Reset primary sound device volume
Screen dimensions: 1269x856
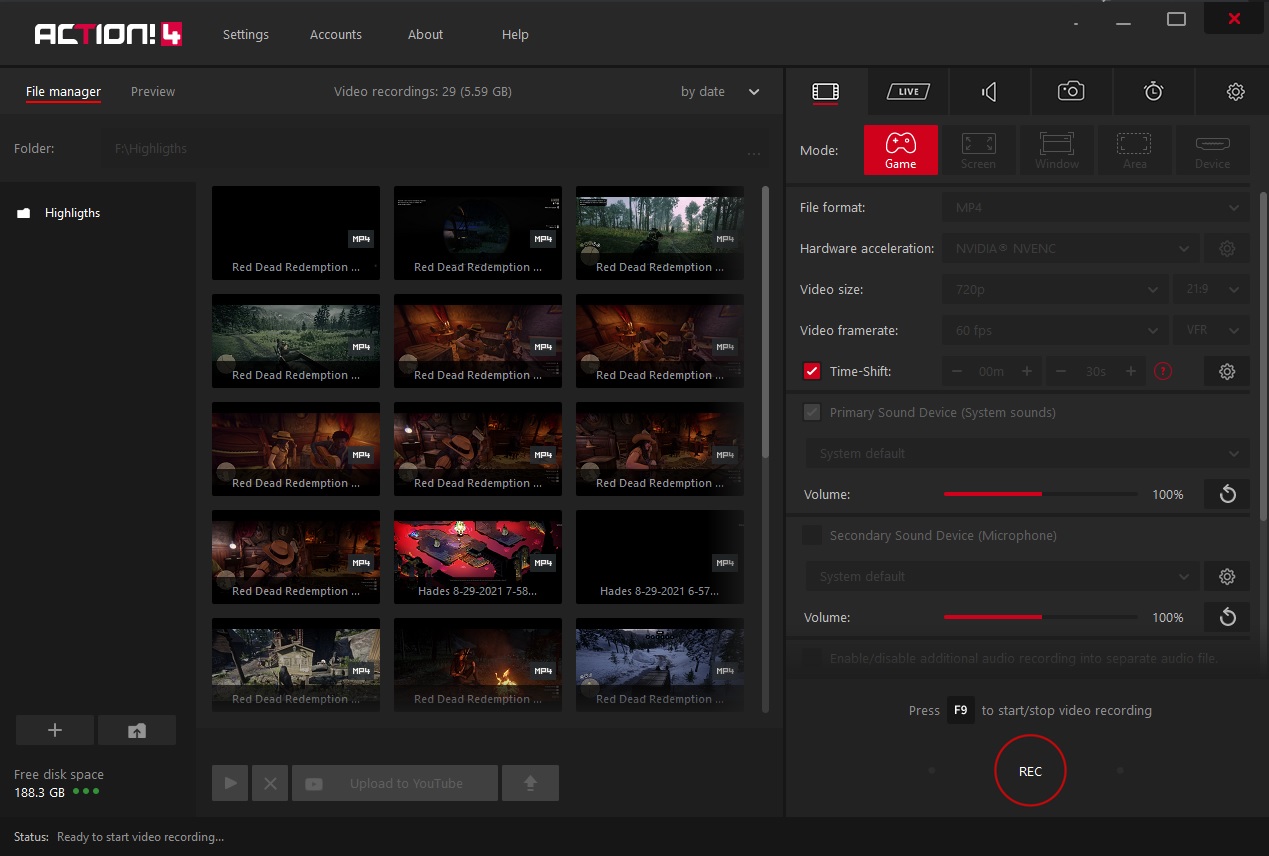(1227, 494)
